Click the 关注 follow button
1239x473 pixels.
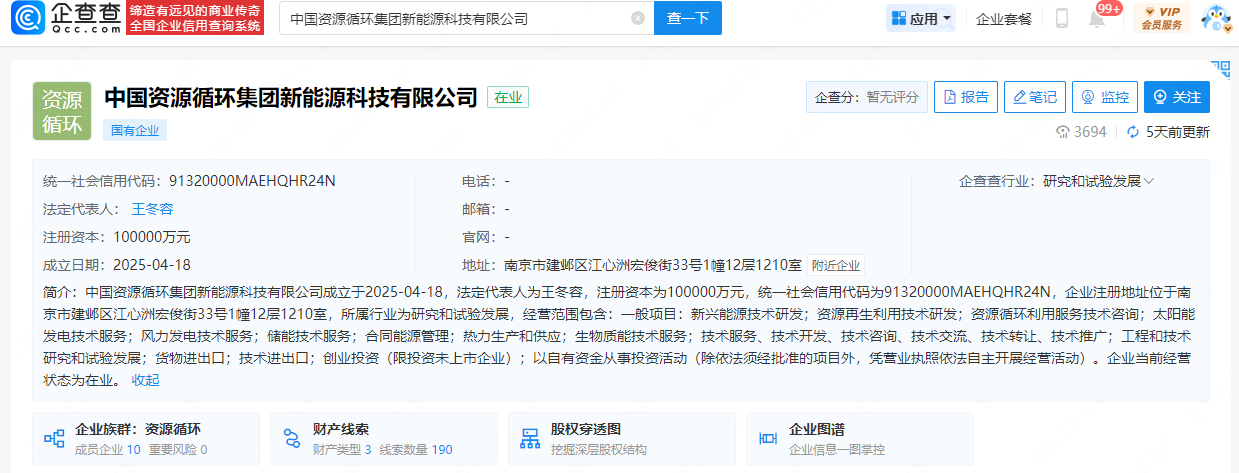tap(1176, 97)
